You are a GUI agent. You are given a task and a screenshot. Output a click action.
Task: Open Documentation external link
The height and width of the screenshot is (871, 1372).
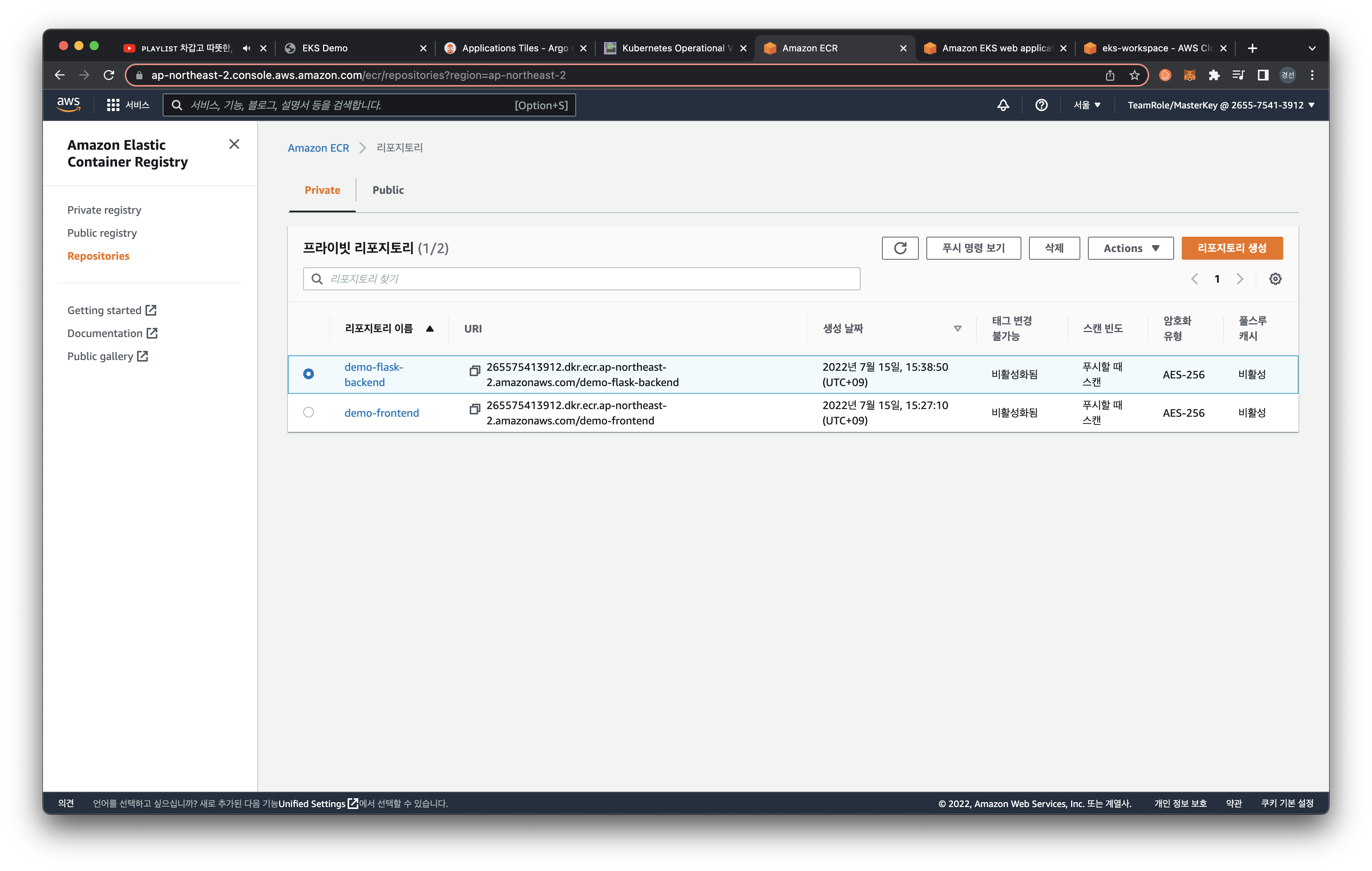pyautogui.click(x=112, y=333)
